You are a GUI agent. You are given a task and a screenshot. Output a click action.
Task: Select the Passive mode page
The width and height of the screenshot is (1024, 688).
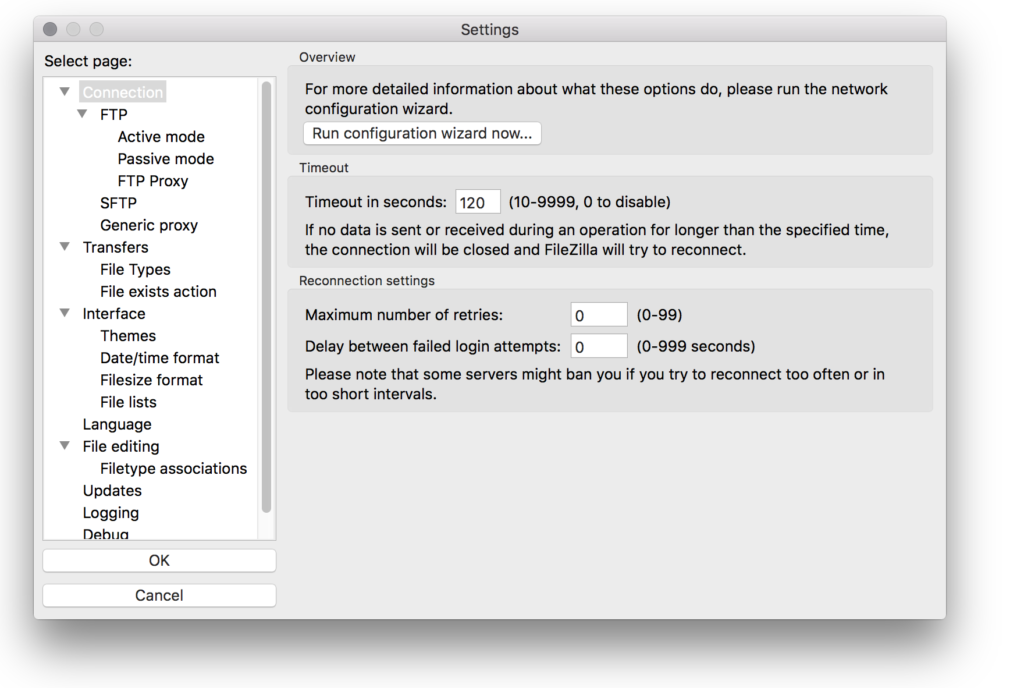165,158
